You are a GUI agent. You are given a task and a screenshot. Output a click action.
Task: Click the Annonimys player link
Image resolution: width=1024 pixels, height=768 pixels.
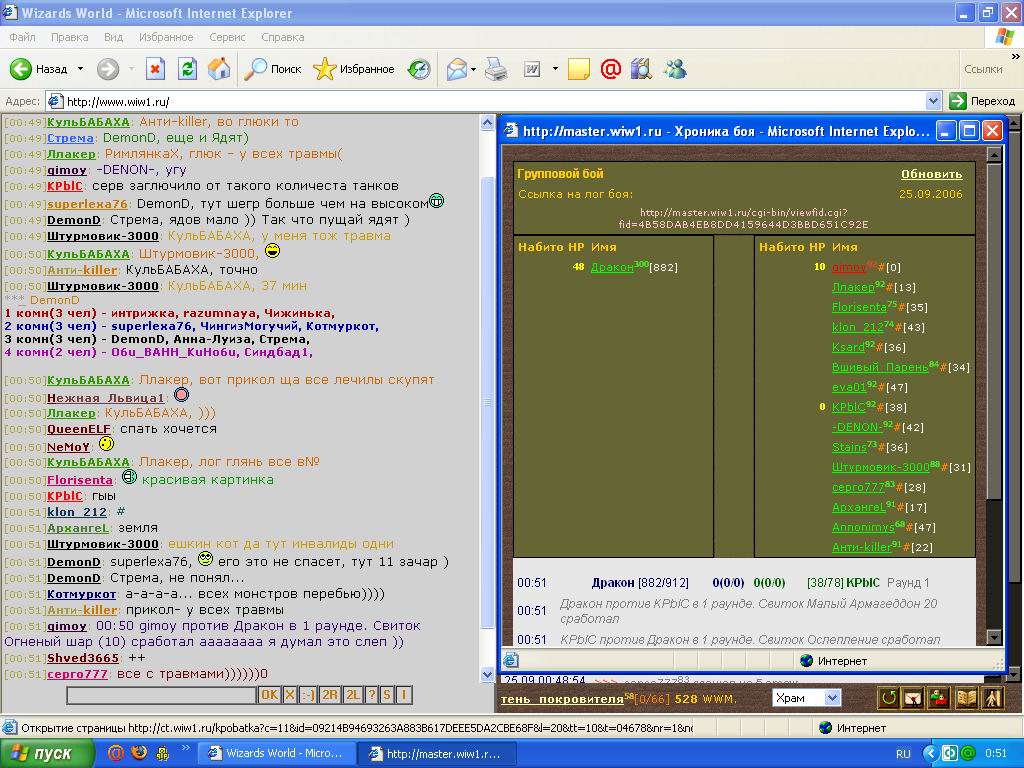[863, 527]
